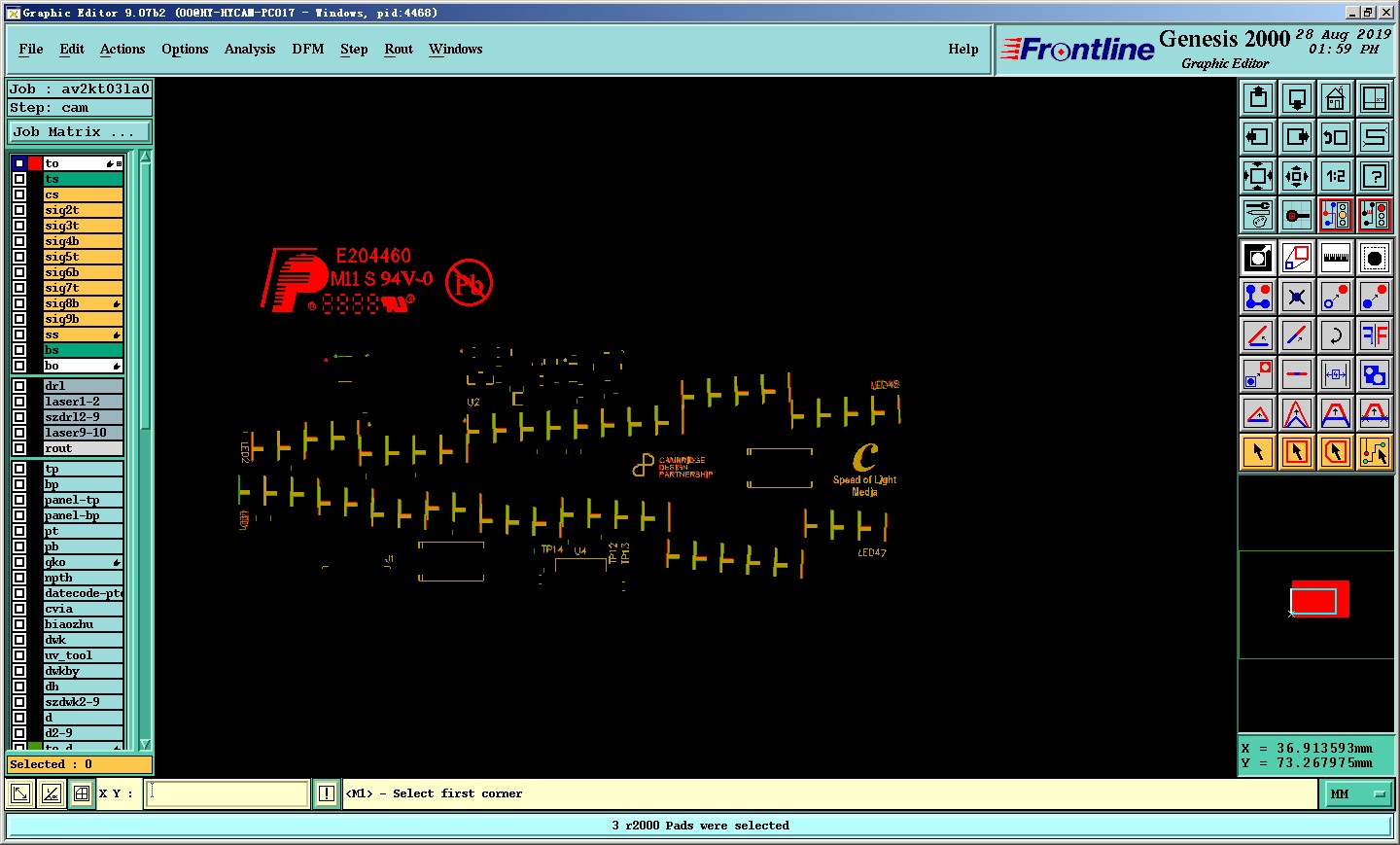Image resolution: width=1400 pixels, height=845 pixels.
Task: Choose the plain arrow select tool
Action: 1258,452
